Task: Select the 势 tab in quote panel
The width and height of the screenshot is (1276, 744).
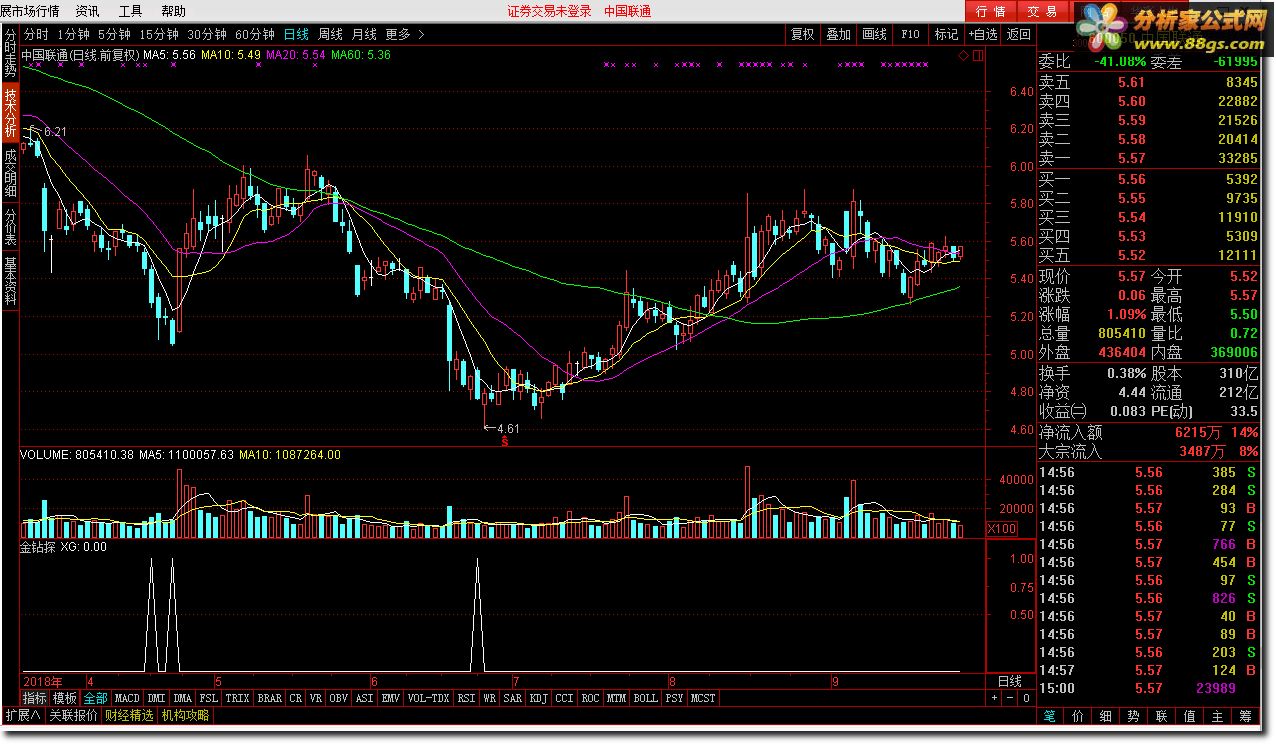Action: click(1133, 716)
